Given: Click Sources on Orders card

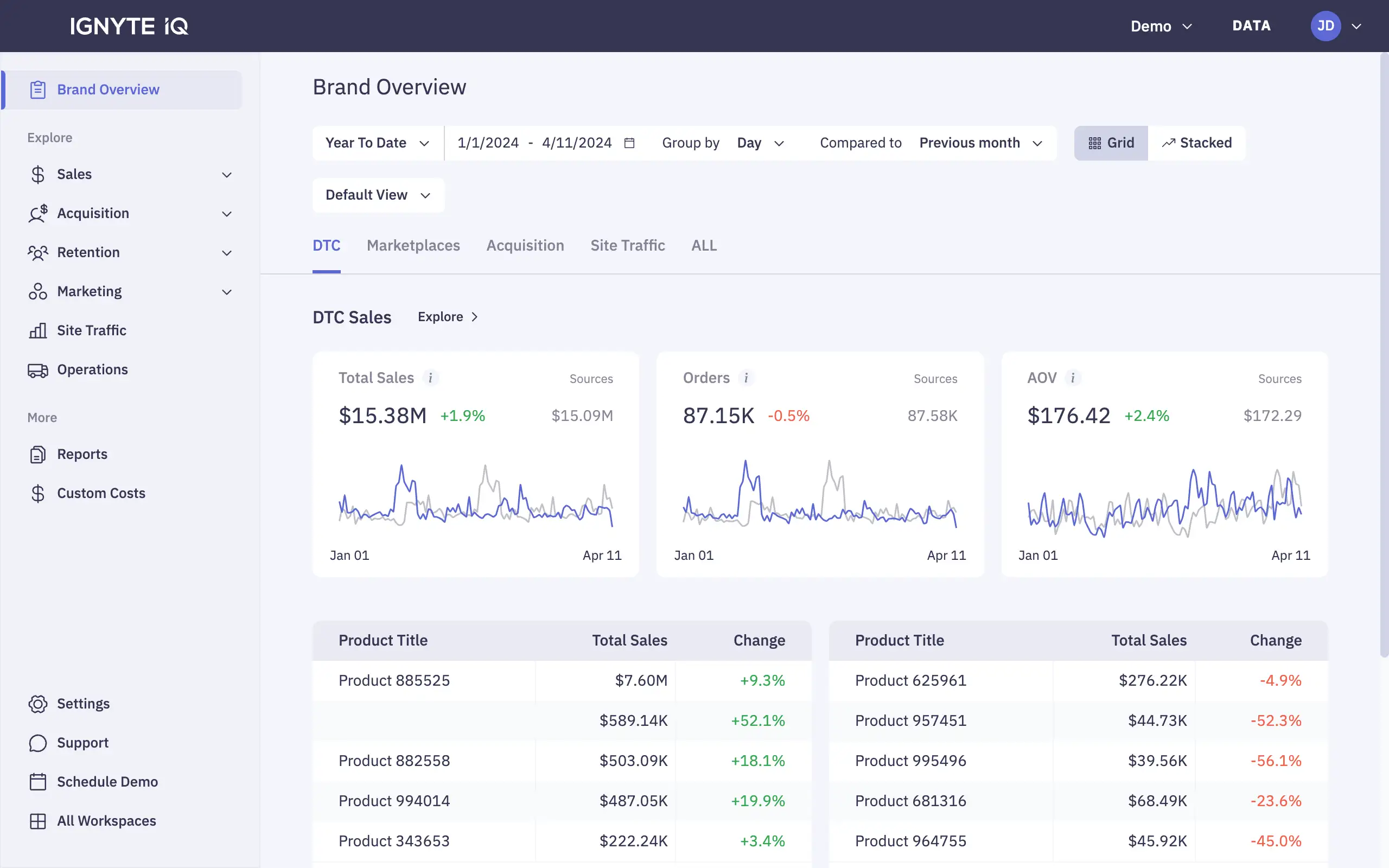Looking at the screenshot, I should [935, 379].
